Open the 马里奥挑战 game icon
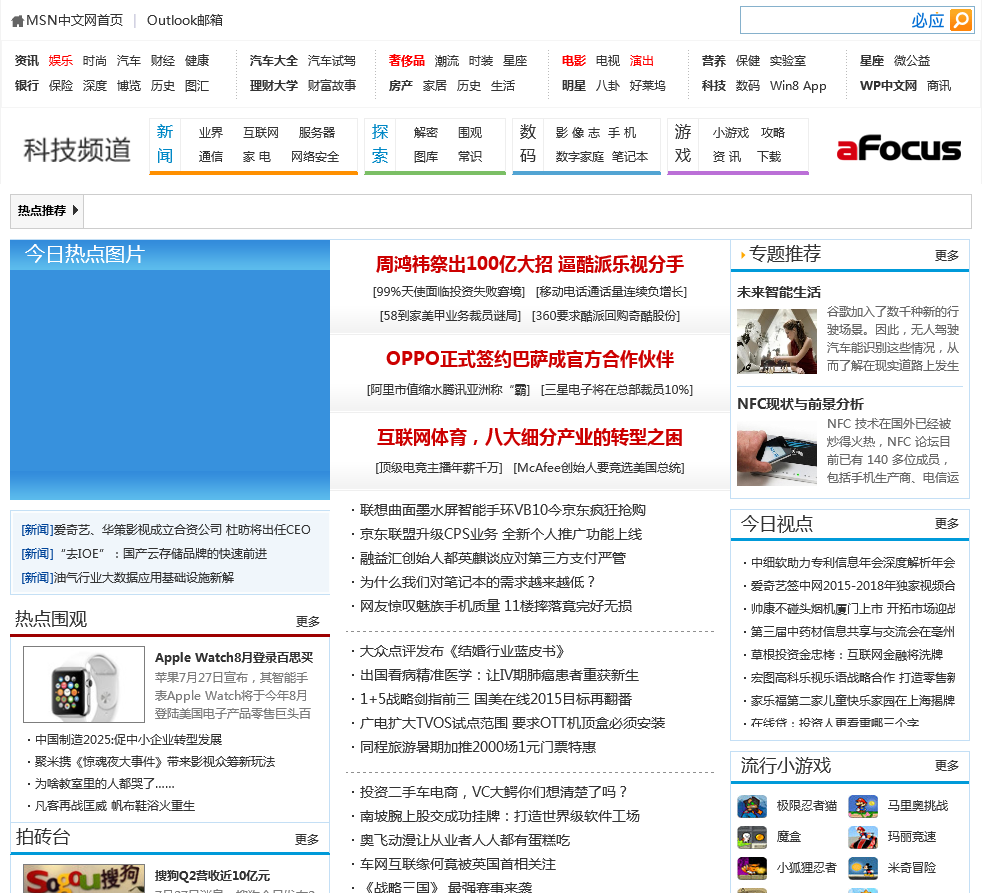982x893 pixels. click(862, 807)
